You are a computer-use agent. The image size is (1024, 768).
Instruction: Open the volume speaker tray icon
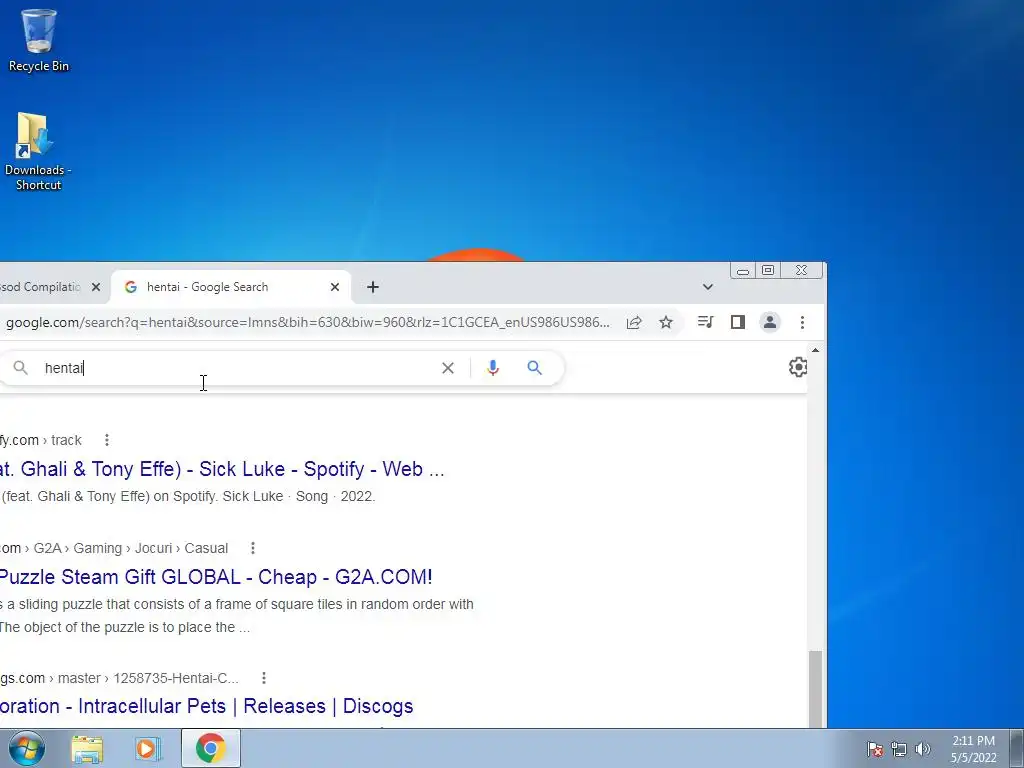(x=923, y=749)
